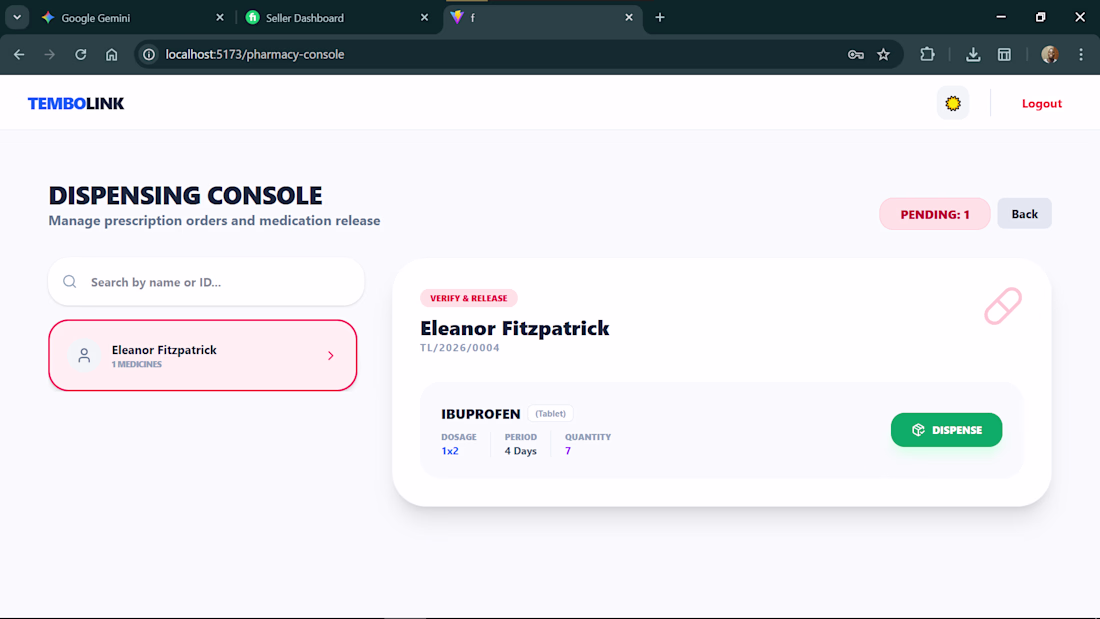Open the browser tab search dropdown
Screen dimensions: 1100x619
pyautogui.click(x=17, y=18)
